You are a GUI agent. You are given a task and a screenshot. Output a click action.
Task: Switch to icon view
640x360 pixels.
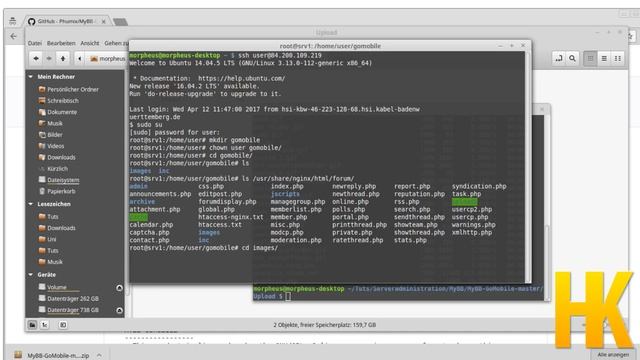[x=590, y=59]
